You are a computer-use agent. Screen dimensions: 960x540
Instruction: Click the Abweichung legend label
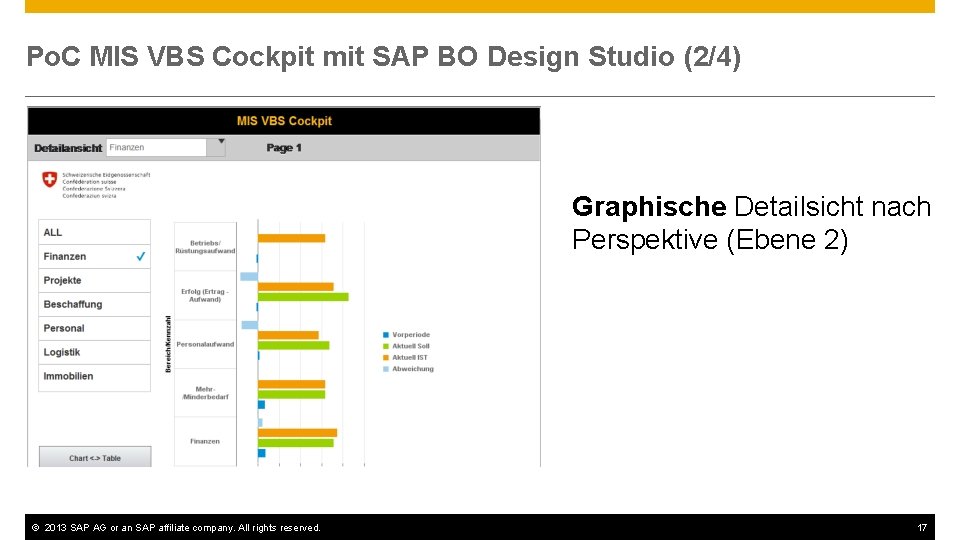pyautogui.click(x=413, y=369)
